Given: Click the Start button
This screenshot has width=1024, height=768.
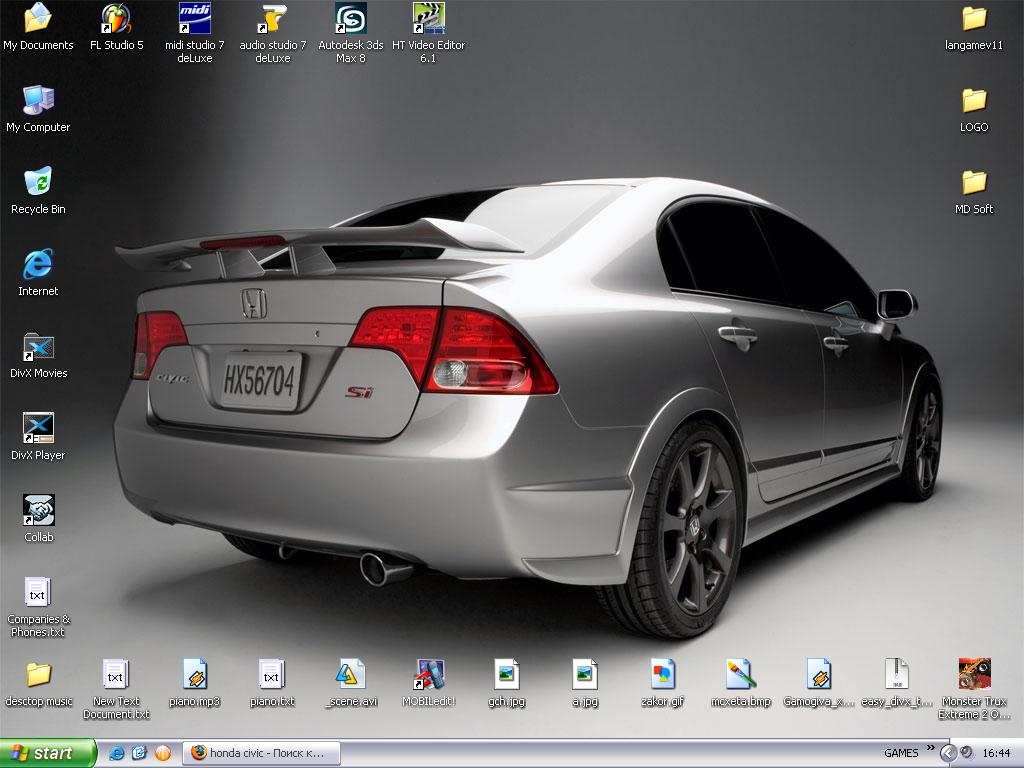Looking at the screenshot, I should pyautogui.click(x=48, y=753).
